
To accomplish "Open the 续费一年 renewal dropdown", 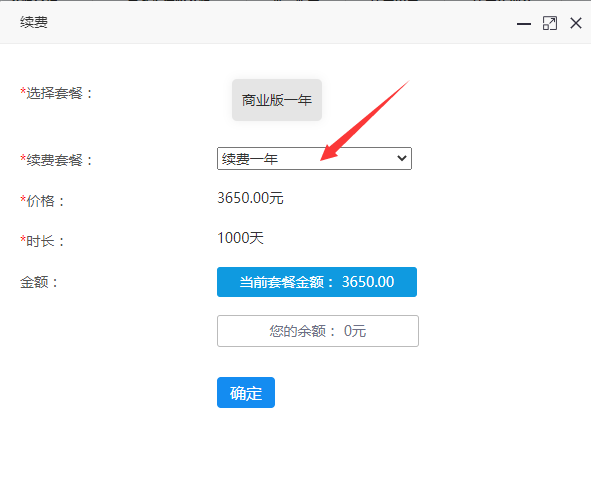I will point(314,159).
